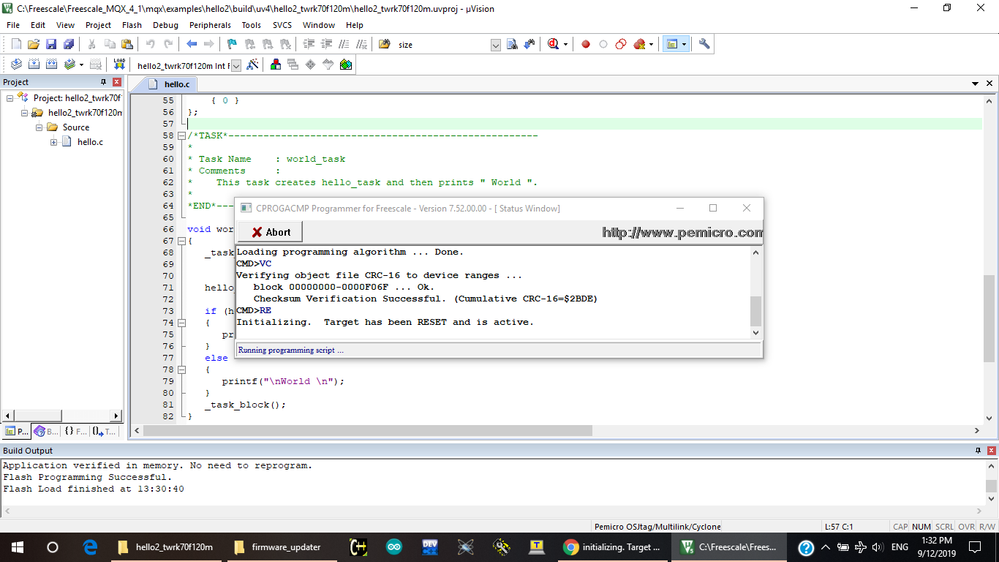This screenshot has height=562, width=999.
Task: Expand the hello.c tree node
Action: click(x=54, y=142)
